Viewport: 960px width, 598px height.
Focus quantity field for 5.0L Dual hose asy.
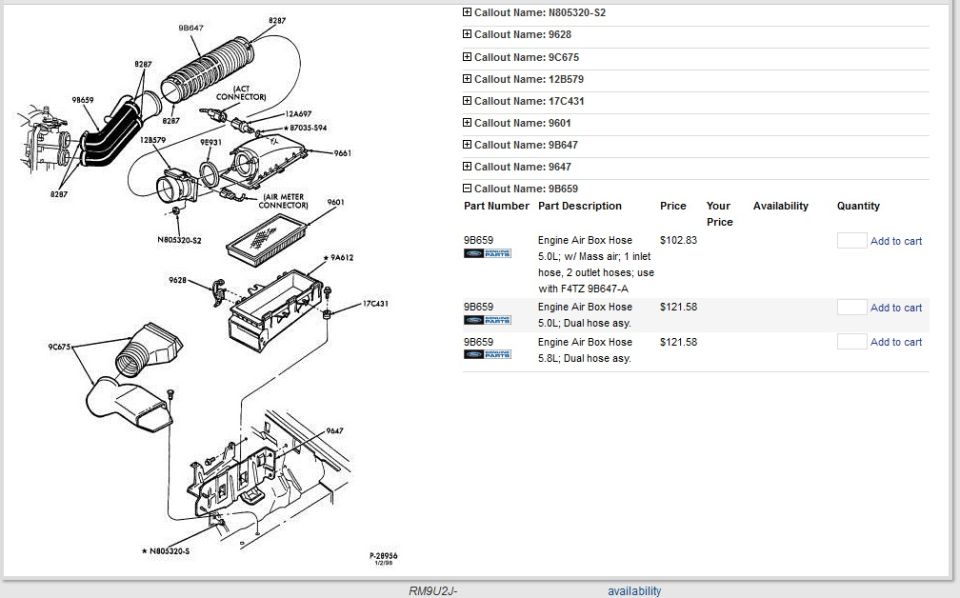pyautogui.click(x=852, y=307)
